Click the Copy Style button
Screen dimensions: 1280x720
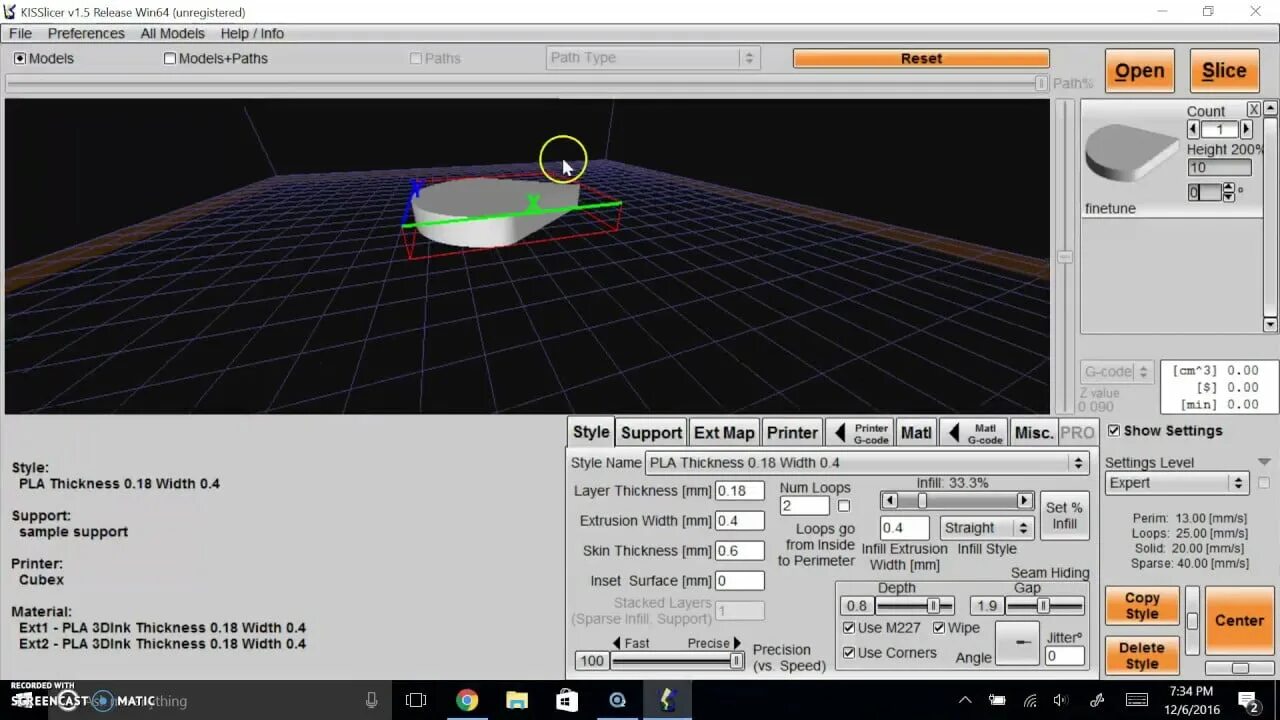[x=1141, y=606]
